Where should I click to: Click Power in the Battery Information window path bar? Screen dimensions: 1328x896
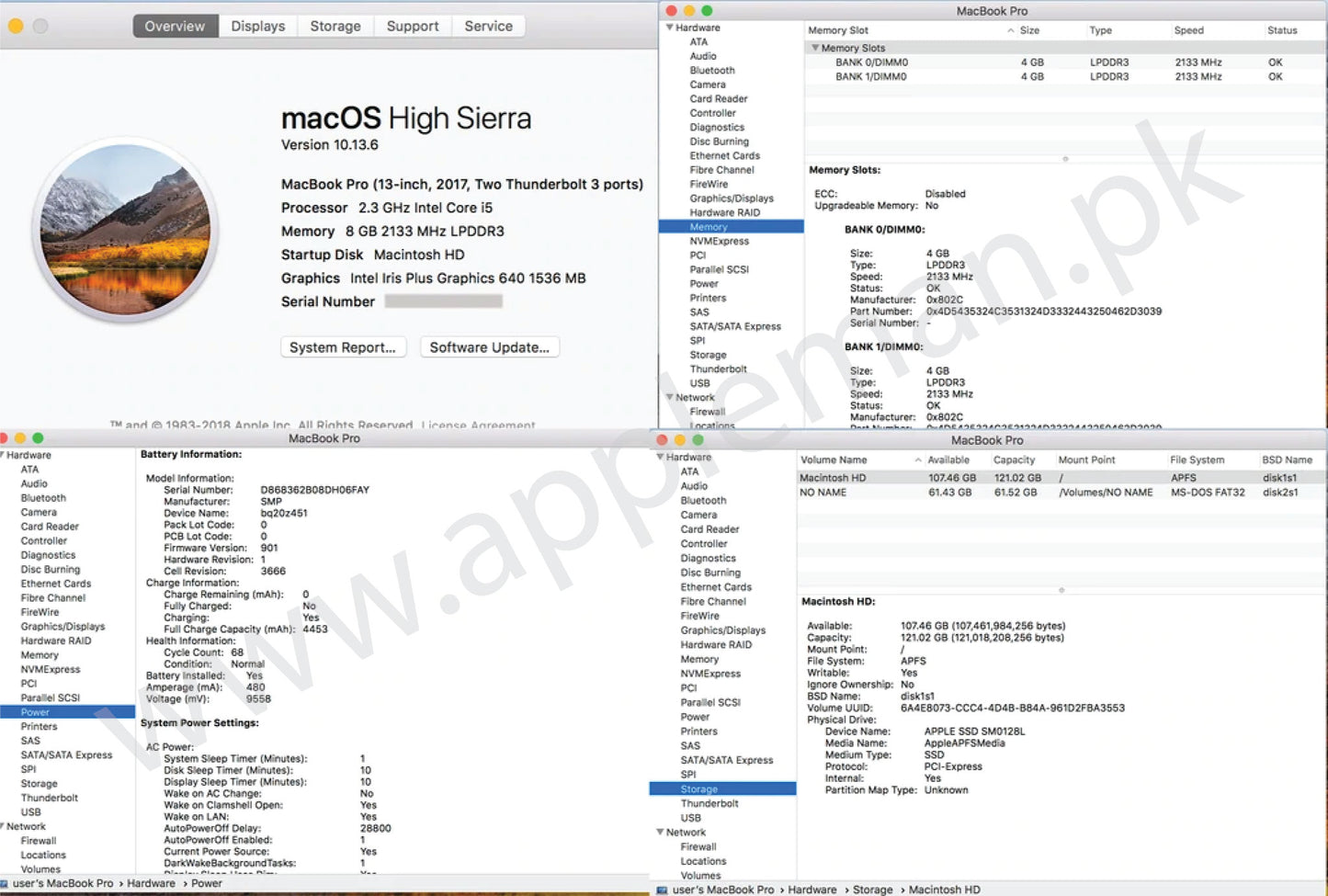click(x=206, y=883)
